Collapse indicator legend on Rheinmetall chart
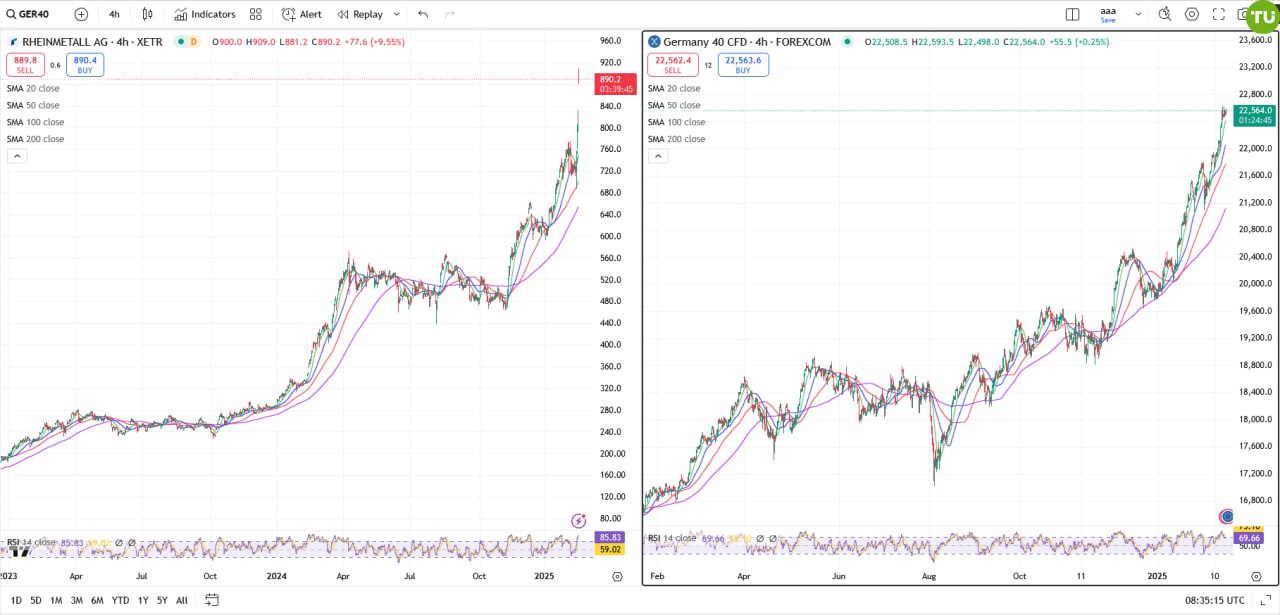The width and height of the screenshot is (1280, 615). (16, 156)
